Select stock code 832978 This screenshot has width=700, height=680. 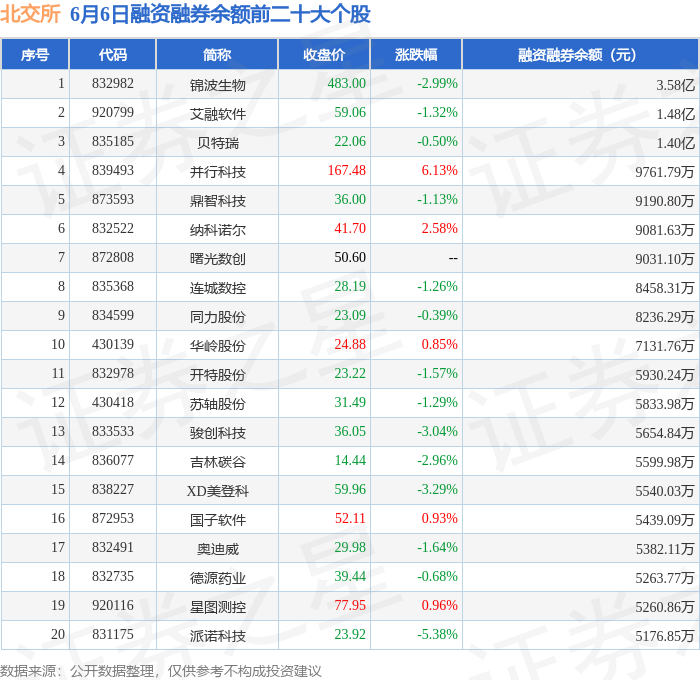click(x=112, y=374)
